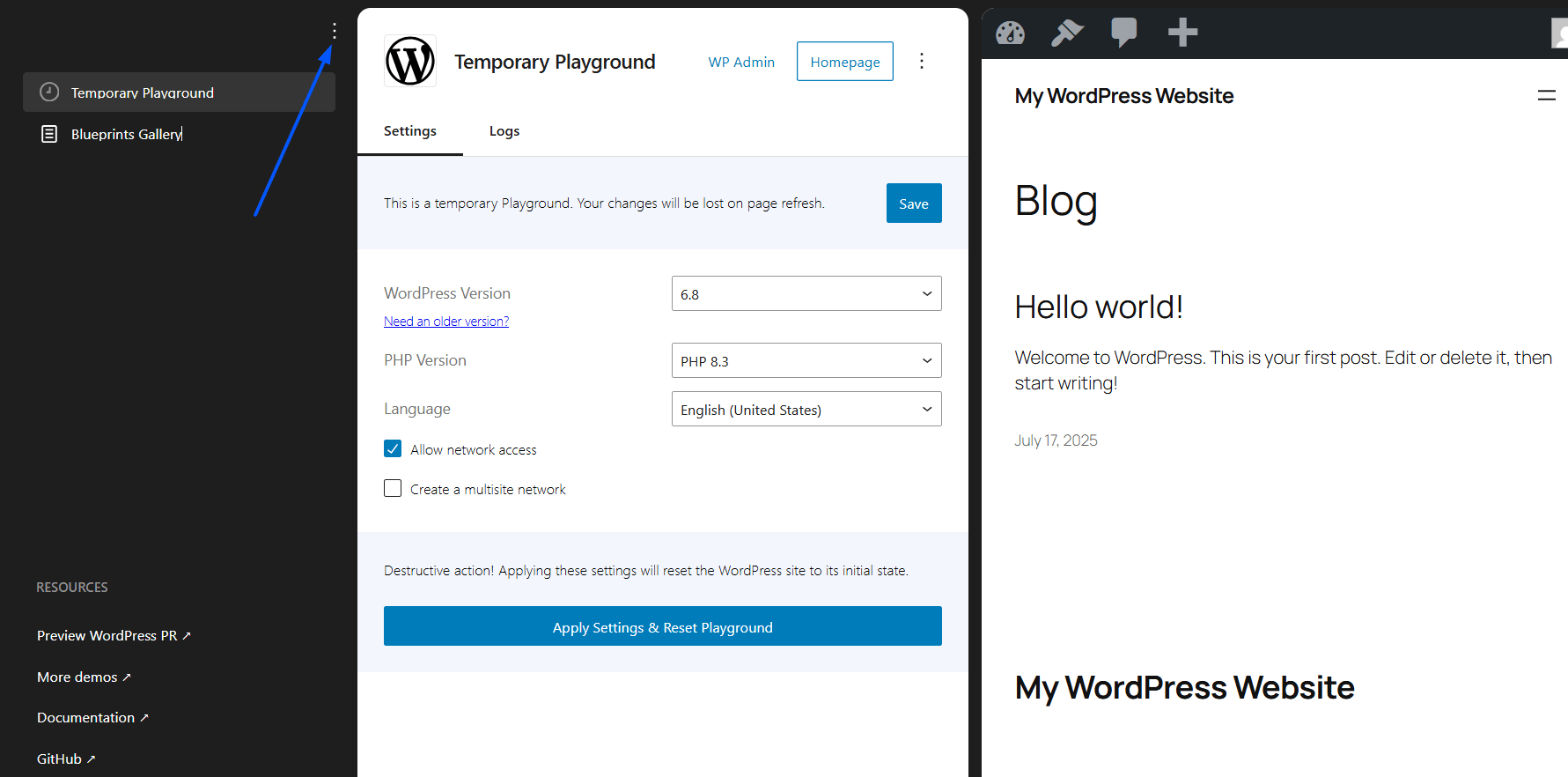Click the Temporary Playground heading text

555,62
